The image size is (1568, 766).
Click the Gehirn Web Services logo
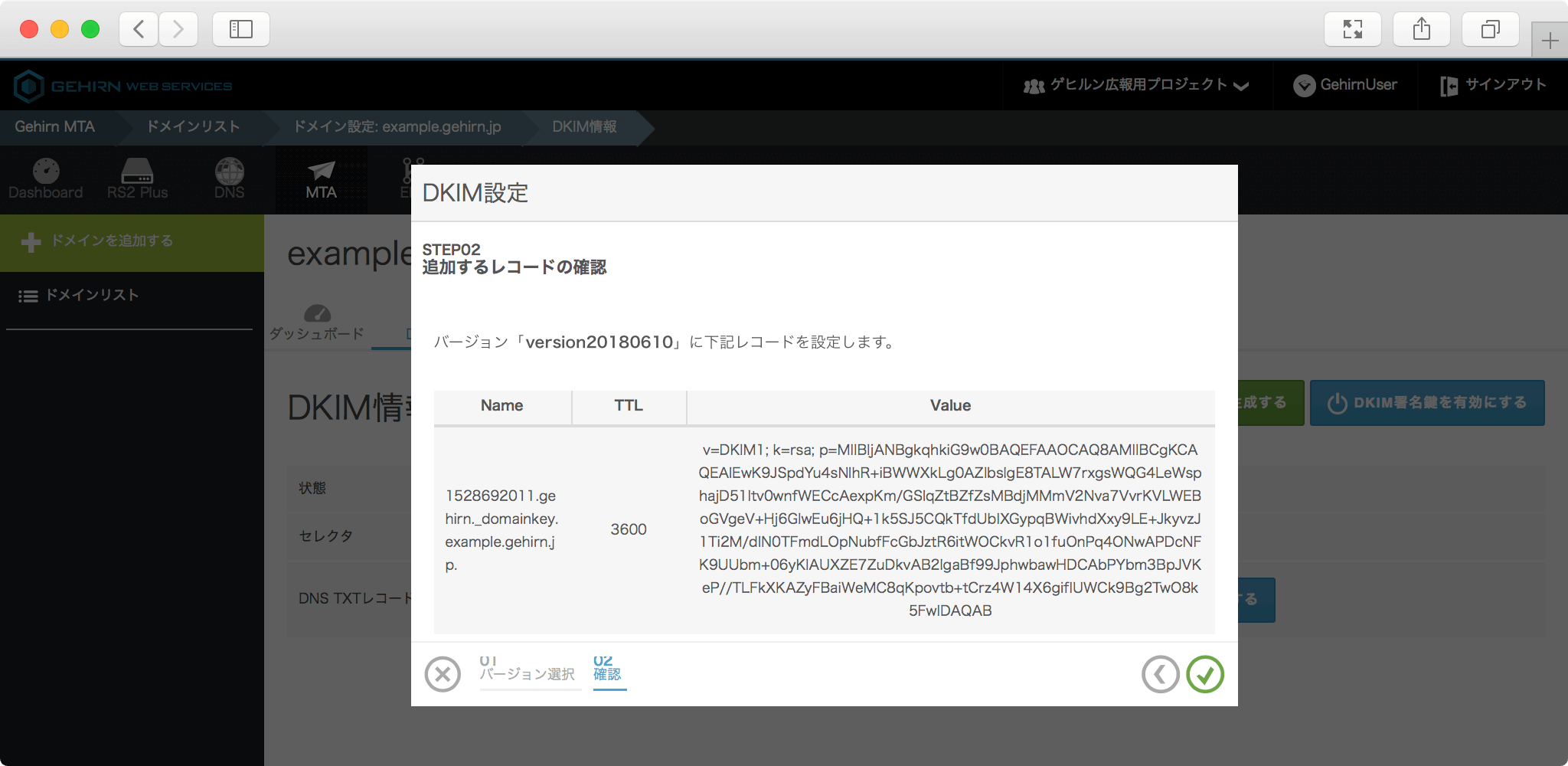123,86
